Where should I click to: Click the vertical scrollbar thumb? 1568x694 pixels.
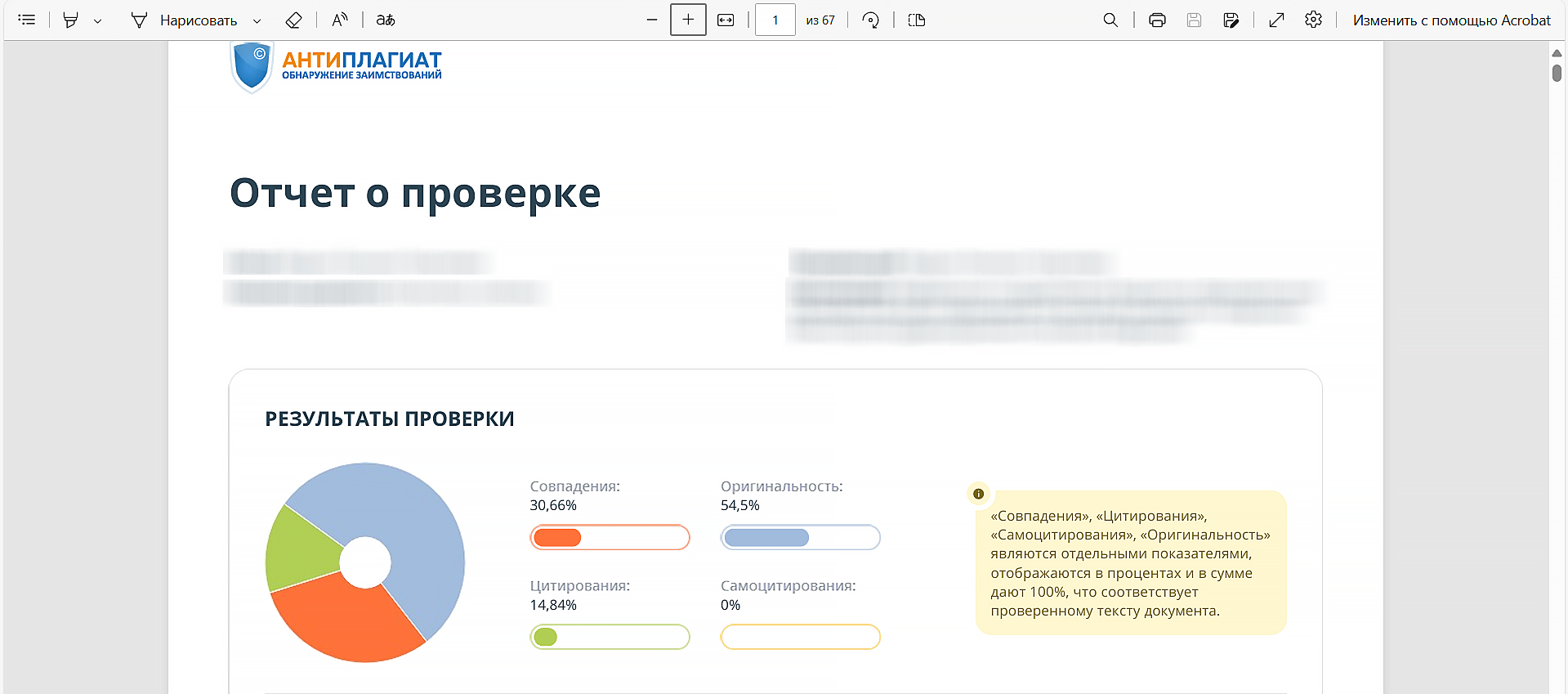click(x=1557, y=73)
